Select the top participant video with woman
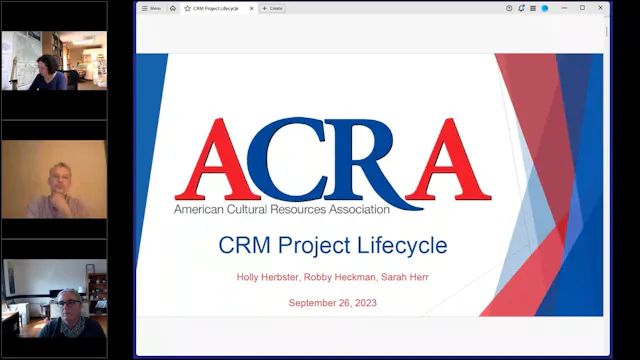Screen dimensions: 640x360 [x=54, y=61]
